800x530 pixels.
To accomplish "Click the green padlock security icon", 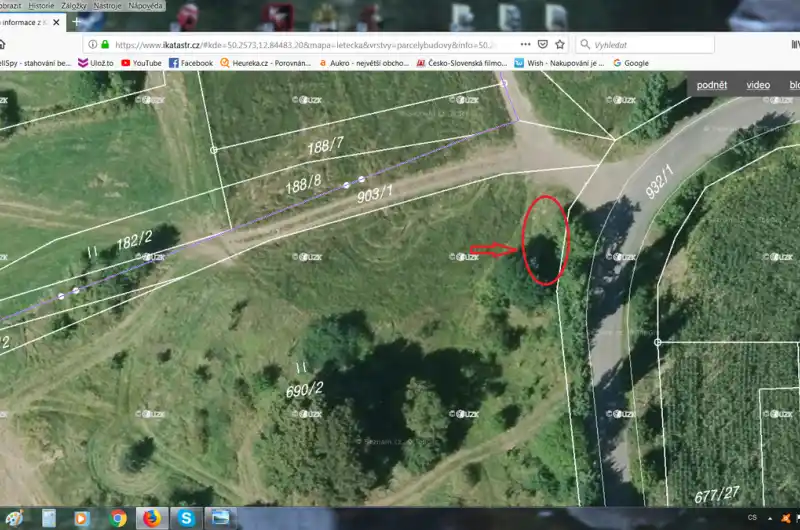I will [105, 44].
